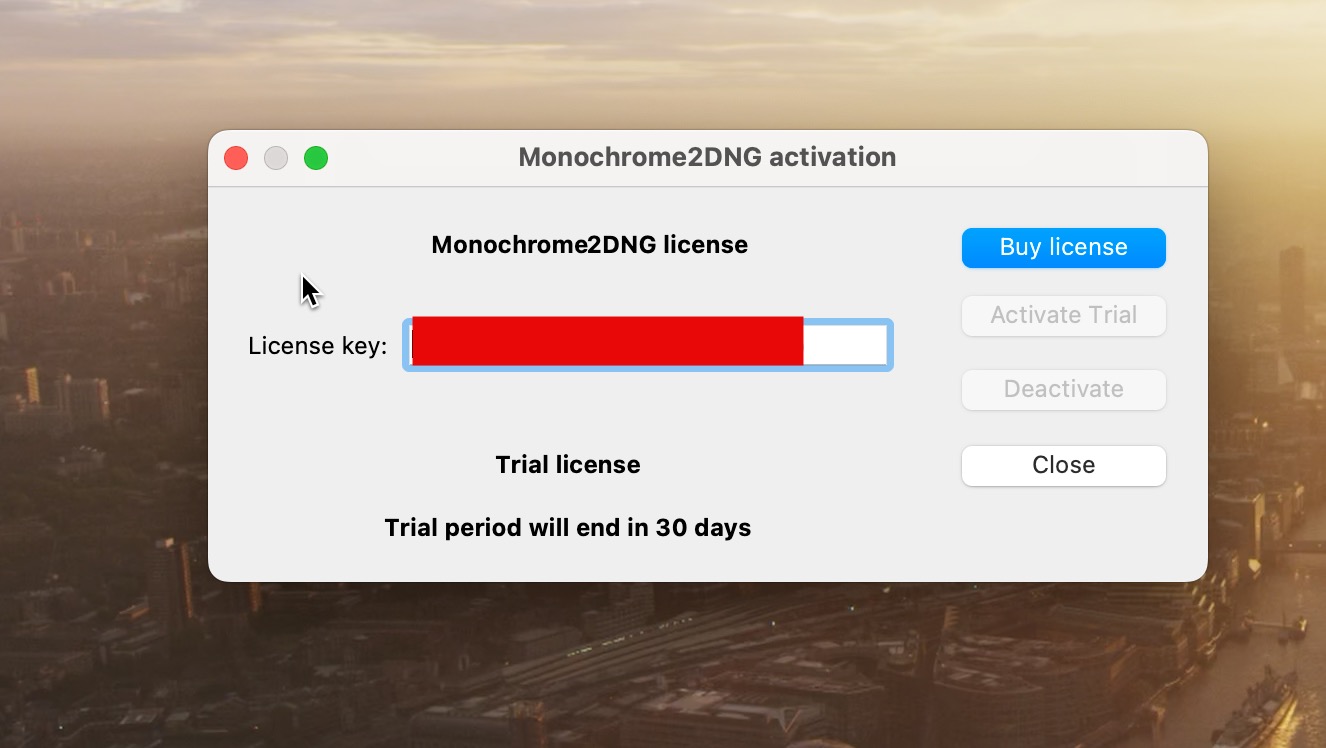Click the trial period 30 days message

[x=567, y=528]
